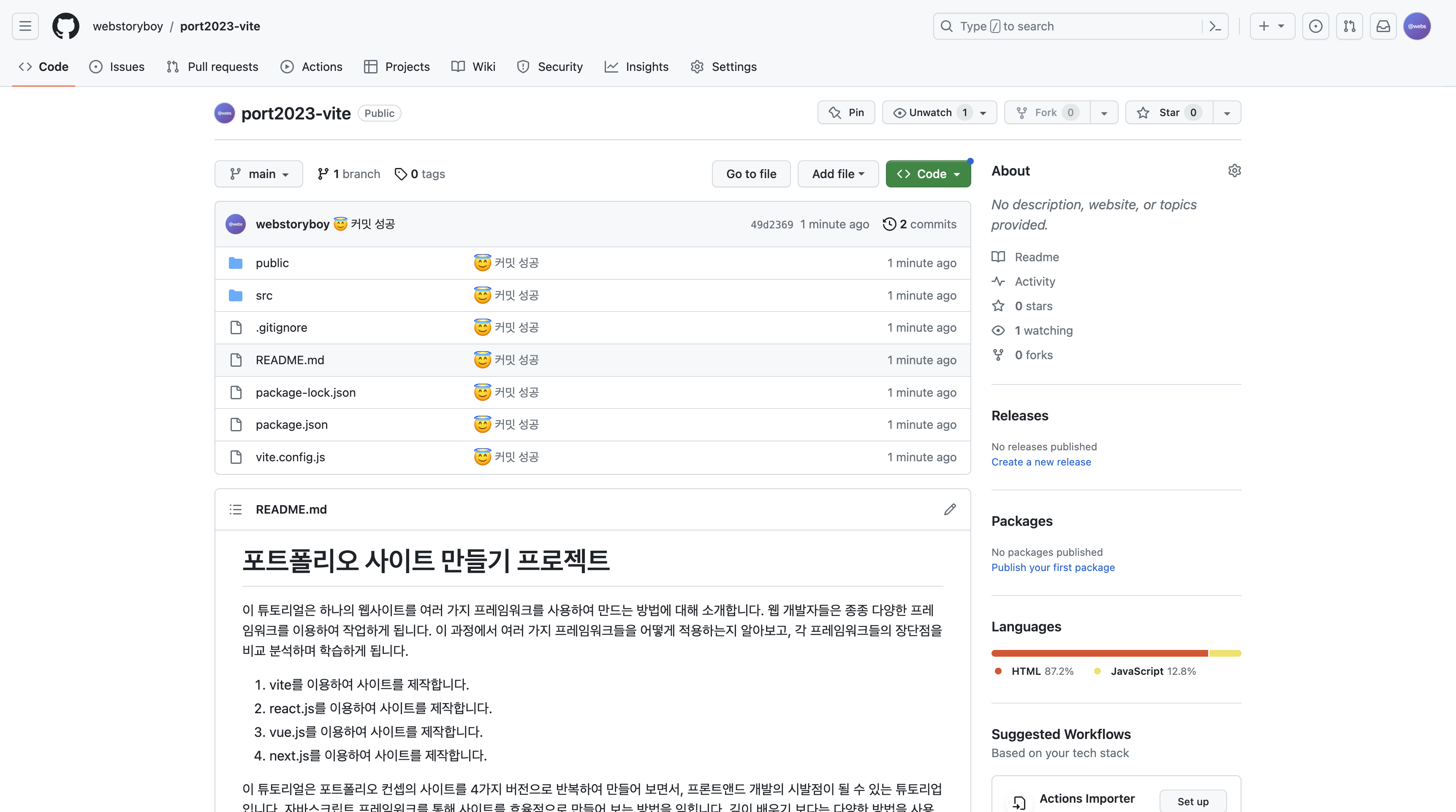This screenshot has width=1456, height=812.
Task: Click the repository owner avatar beside port2023-vite
Action: click(x=224, y=113)
